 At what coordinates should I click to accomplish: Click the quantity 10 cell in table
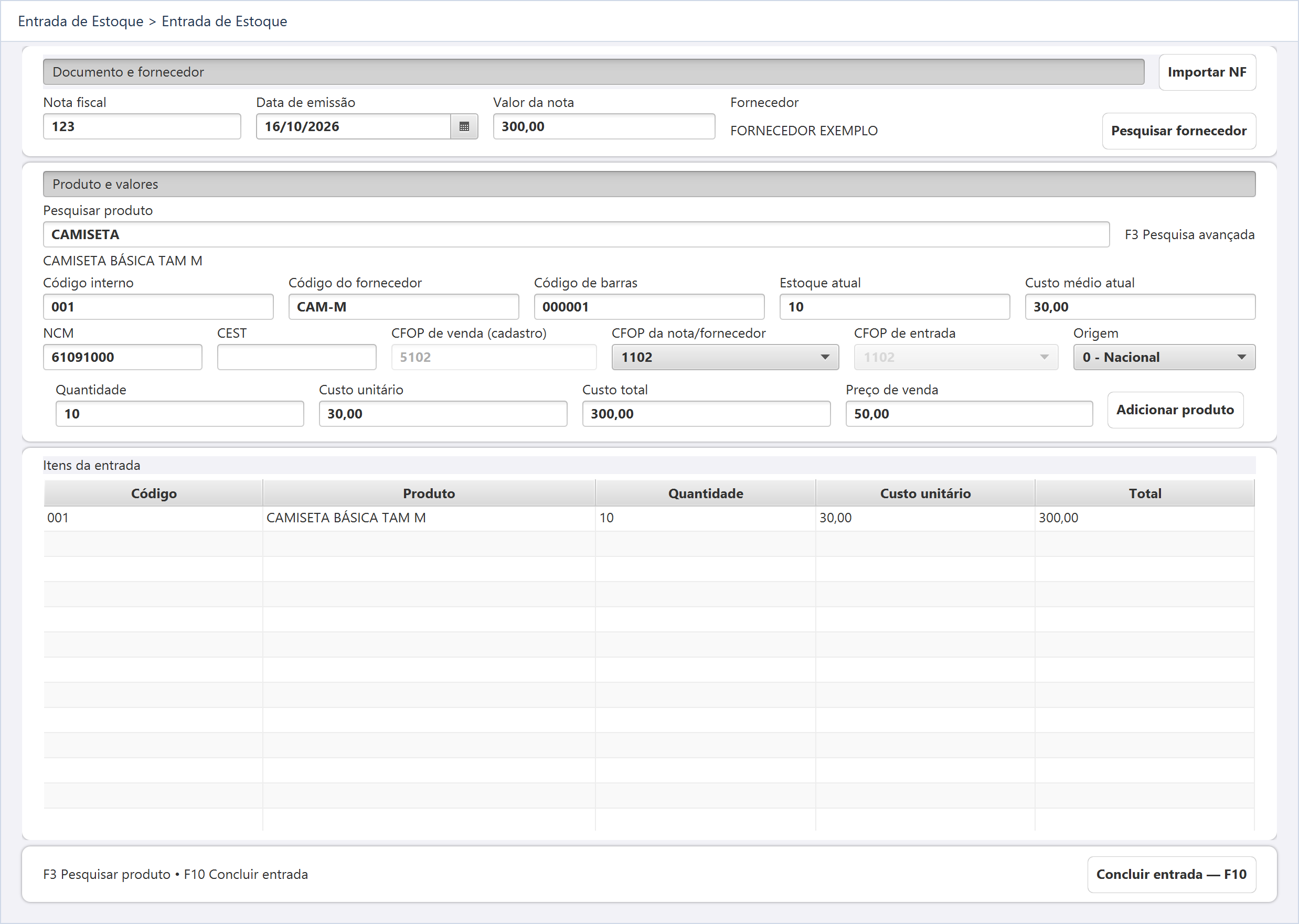[705, 518]
